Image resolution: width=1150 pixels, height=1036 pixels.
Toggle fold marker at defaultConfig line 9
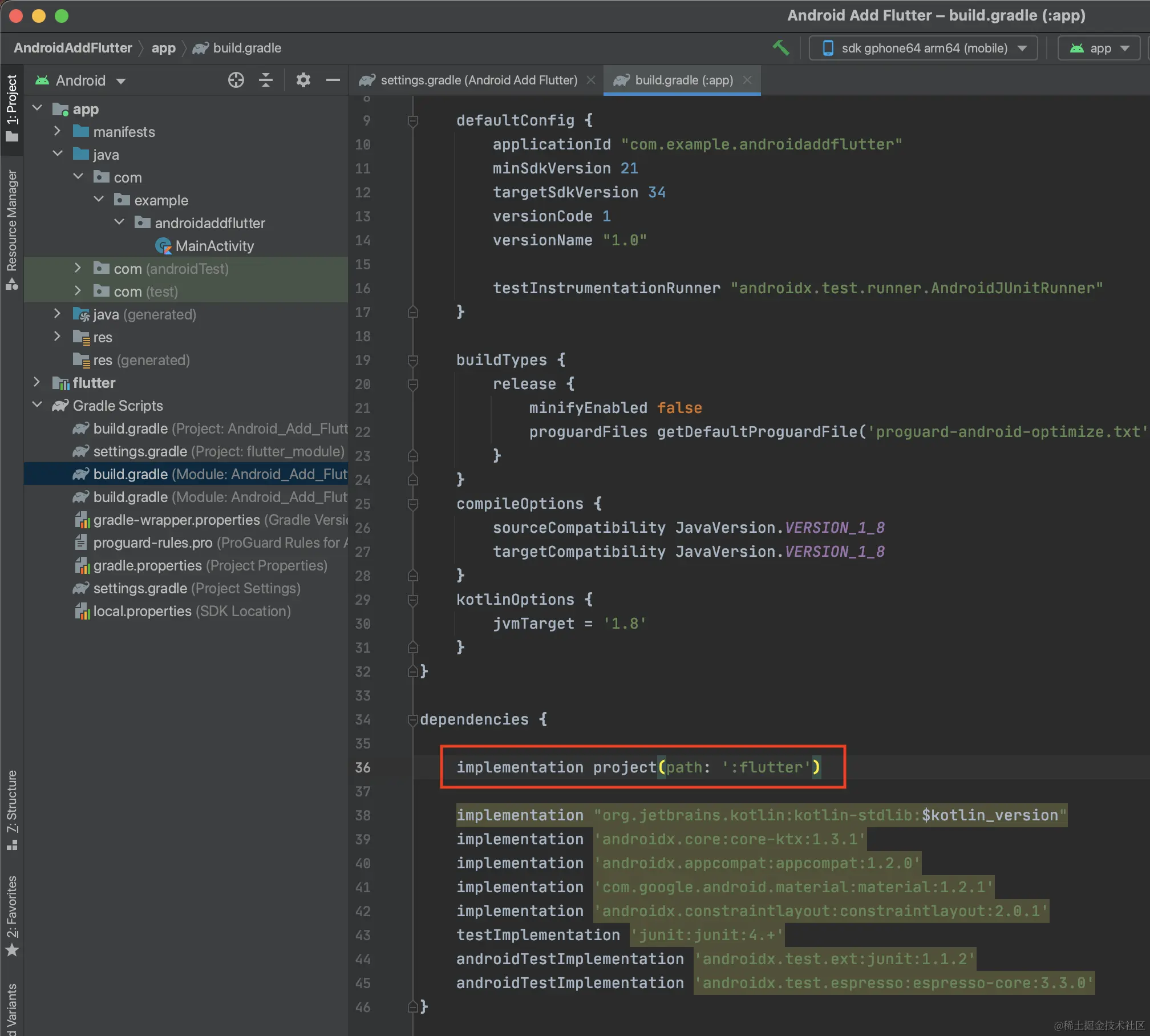[413, 120]
